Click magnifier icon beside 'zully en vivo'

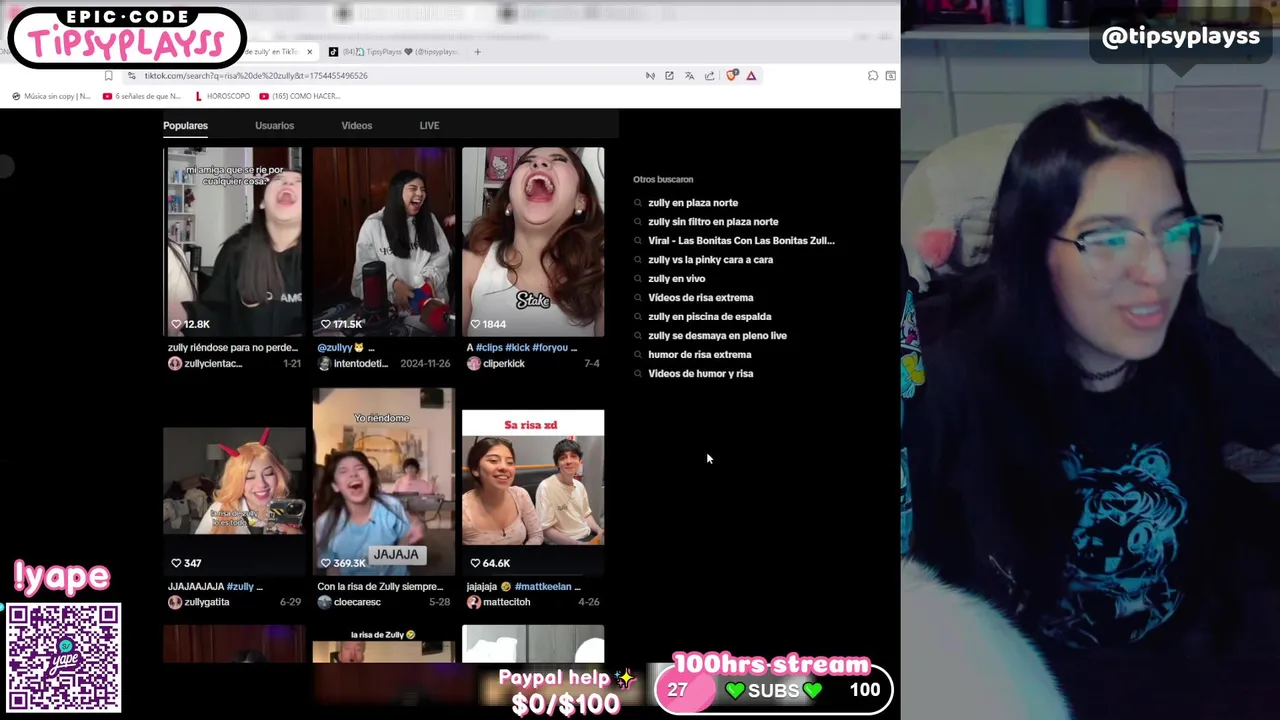638,279
